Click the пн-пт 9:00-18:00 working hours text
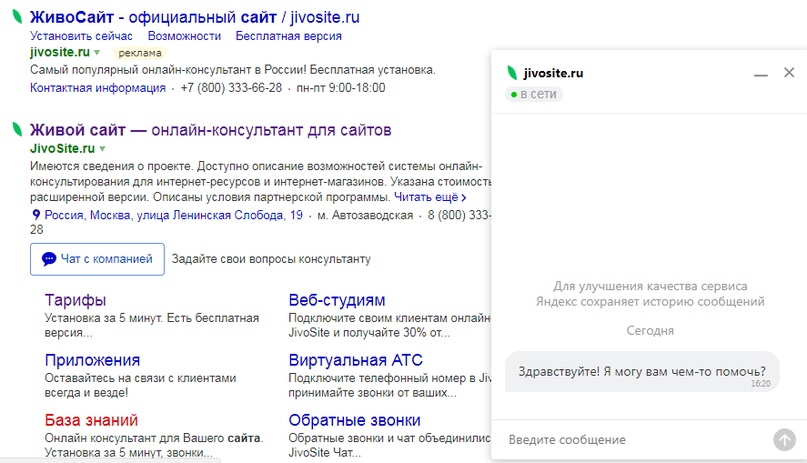The width and height of the screenshot is (807, 463). click(341, 87)
